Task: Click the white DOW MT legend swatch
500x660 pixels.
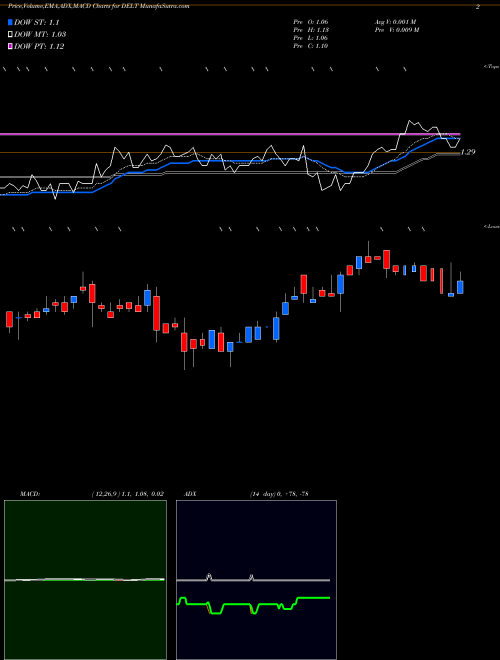Action: (10, 35)
